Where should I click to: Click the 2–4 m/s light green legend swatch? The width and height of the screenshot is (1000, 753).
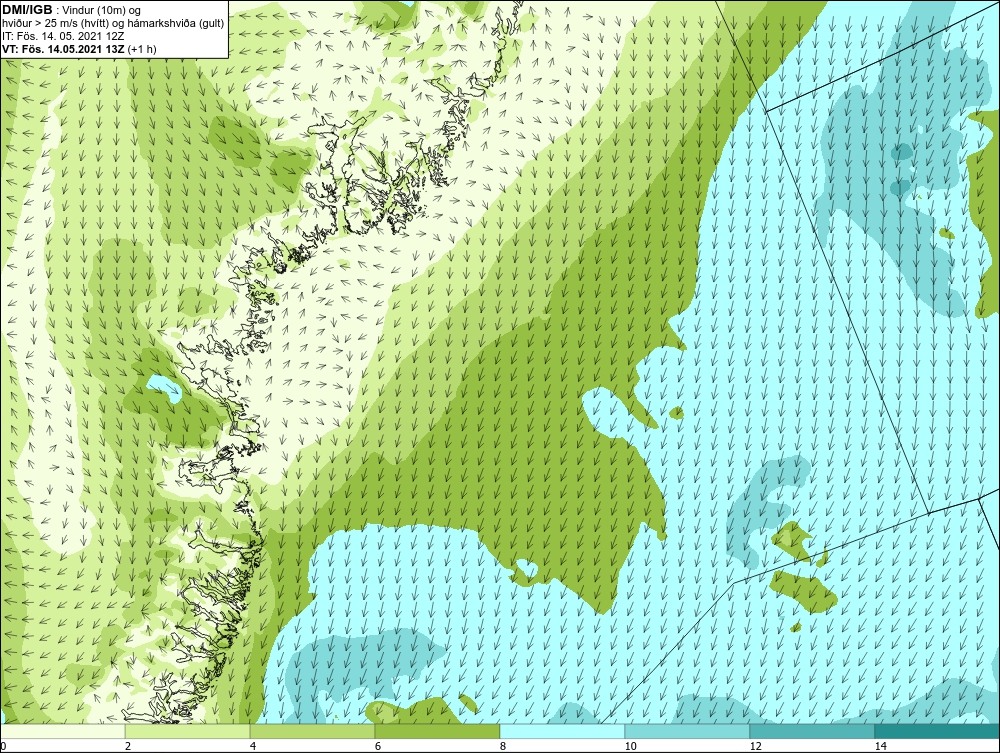click(188, 731)
